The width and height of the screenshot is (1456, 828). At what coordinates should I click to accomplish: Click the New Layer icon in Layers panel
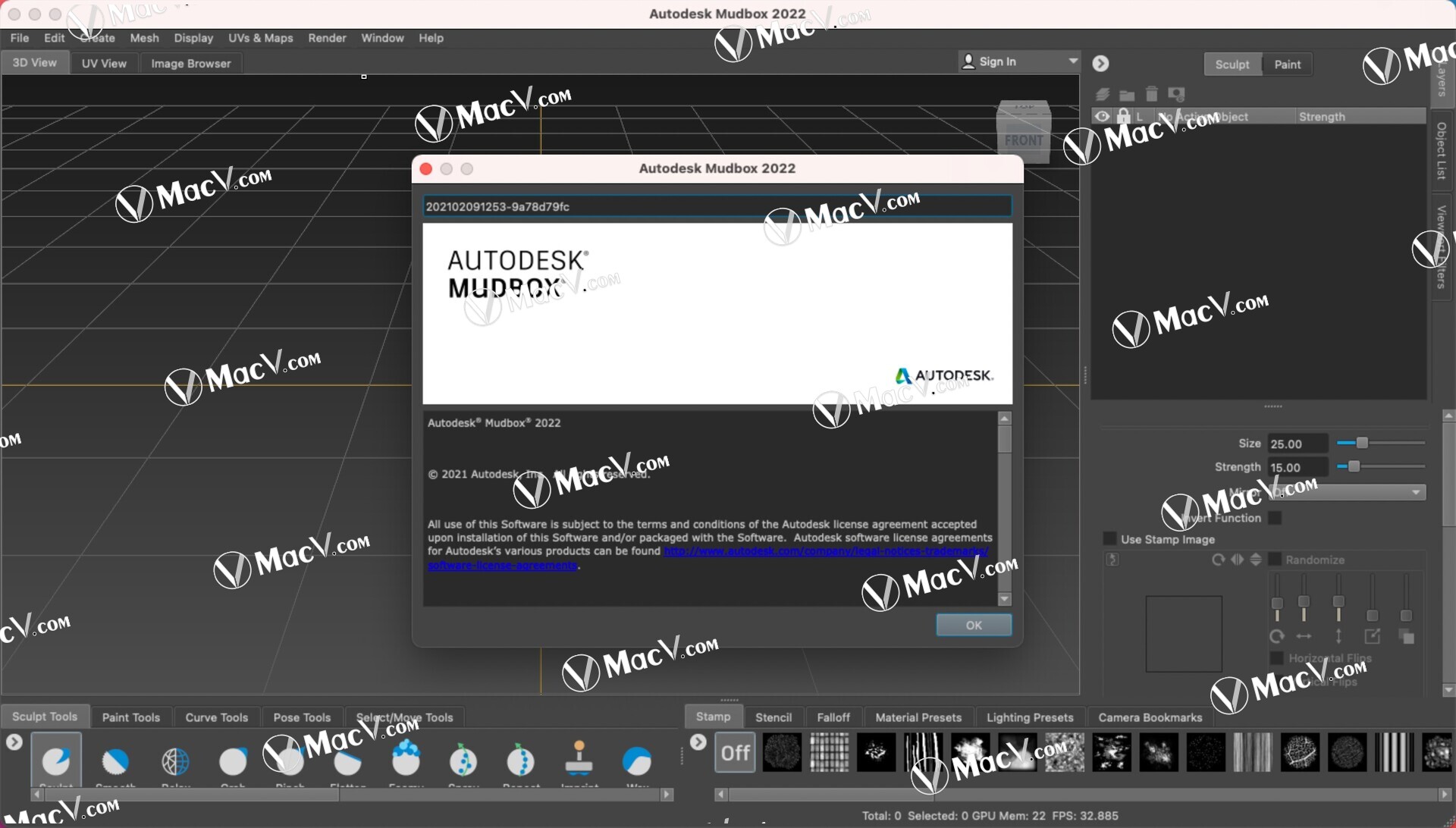tap(1103, 94)
